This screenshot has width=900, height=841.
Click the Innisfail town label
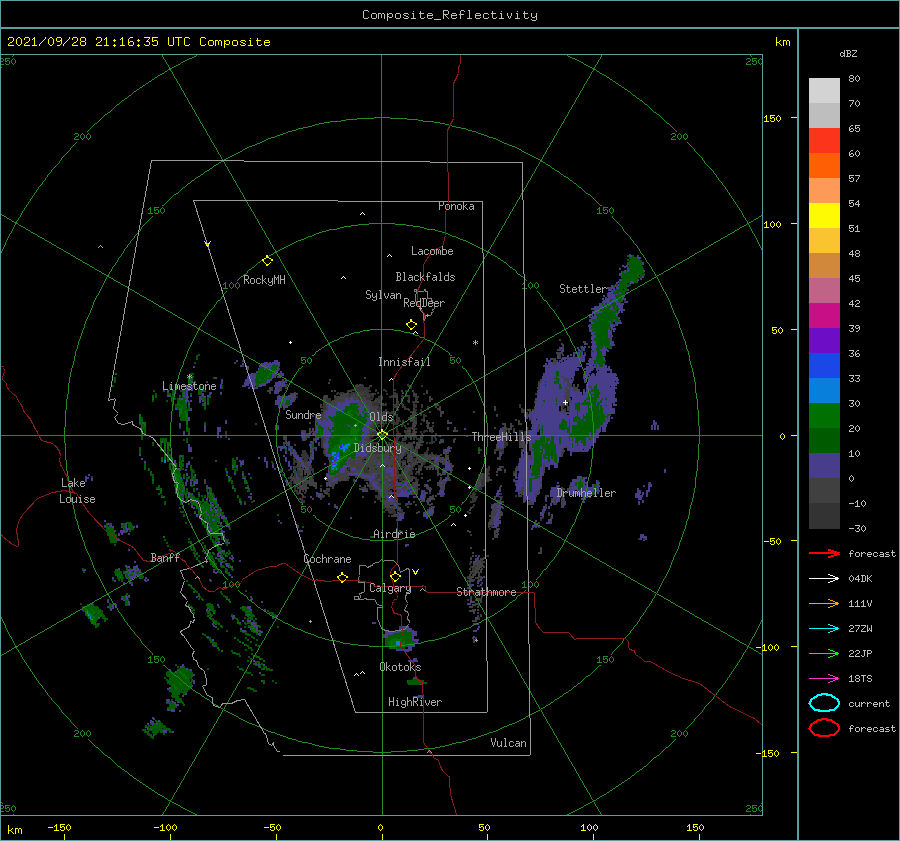coord(404,362)
